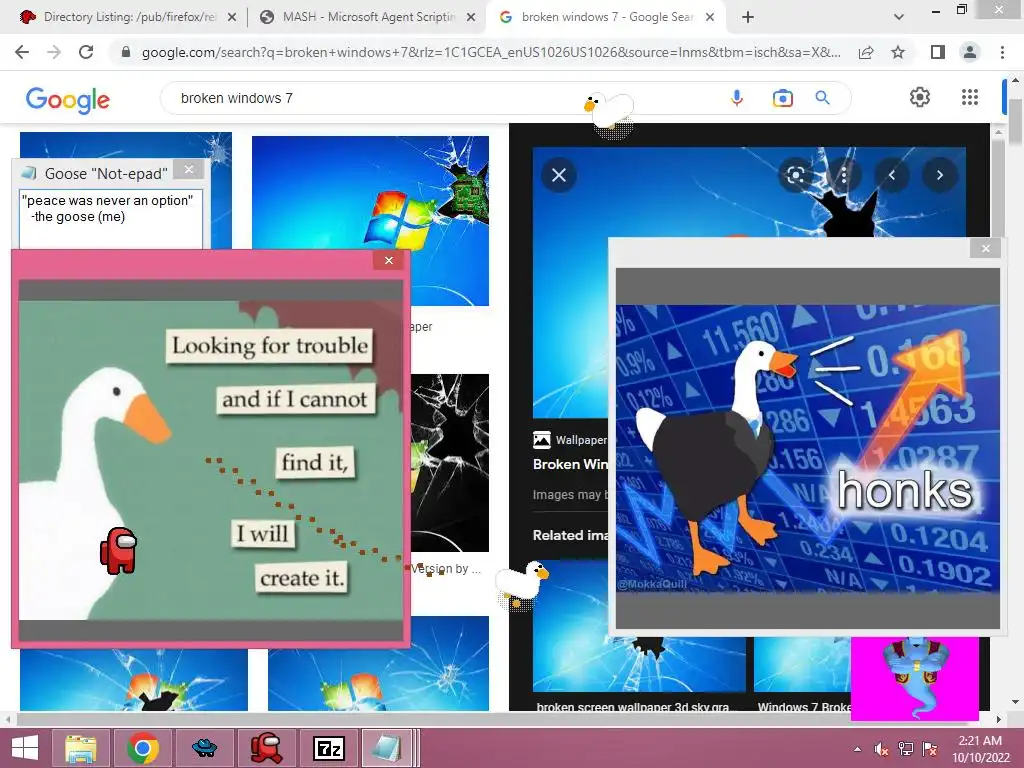Open the blue UFO taskbar app
The width and height of the screenshot is (1024, 768).
coord(204,748)
